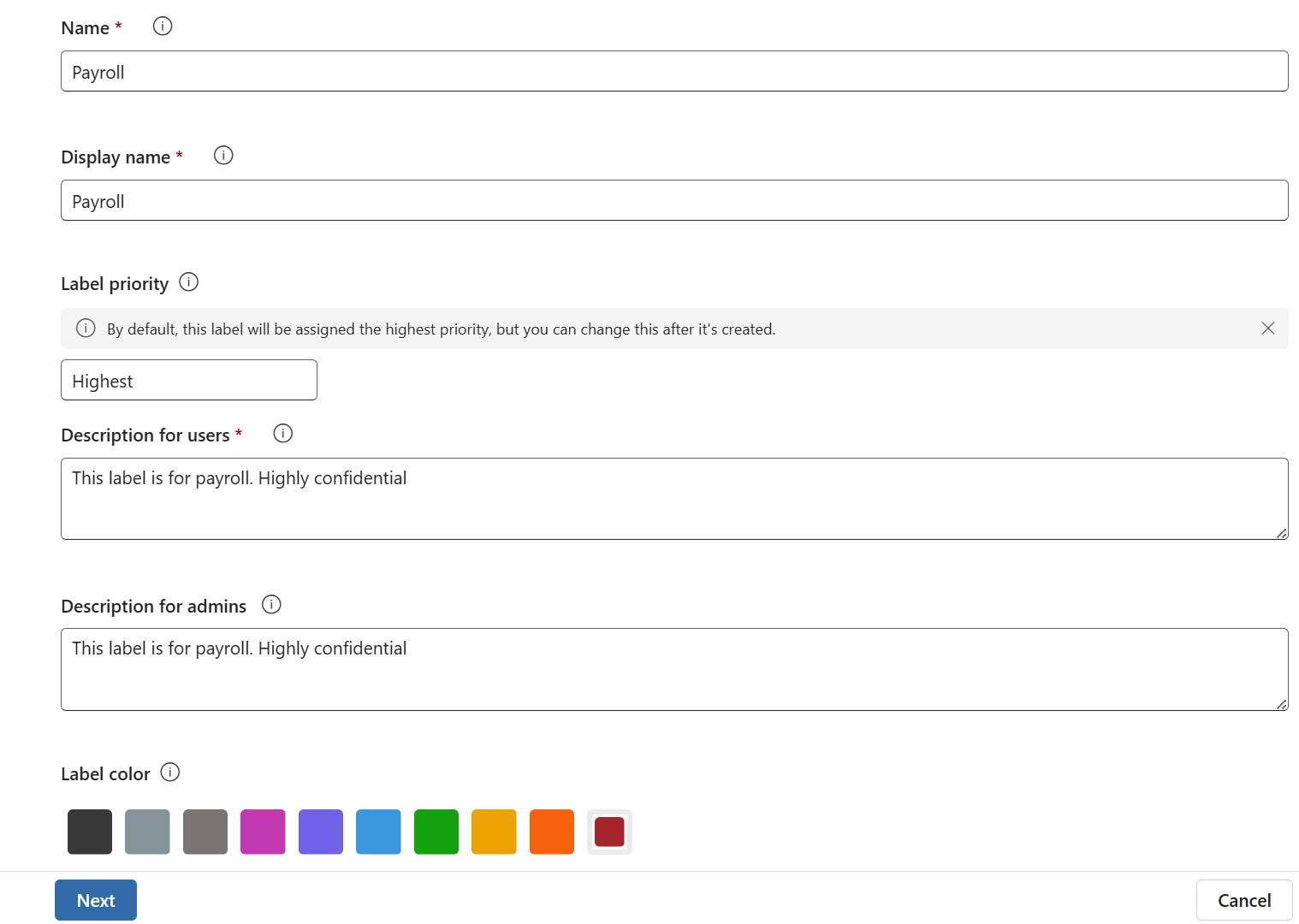Image resolution: width=1299 pixels, height=924 pixels.
Task: Click the Label color info icon
Action: point(170,773)
